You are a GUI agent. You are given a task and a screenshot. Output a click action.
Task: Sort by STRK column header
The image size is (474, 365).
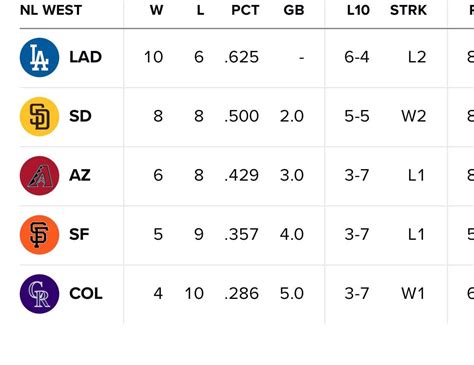click(408, 10)
